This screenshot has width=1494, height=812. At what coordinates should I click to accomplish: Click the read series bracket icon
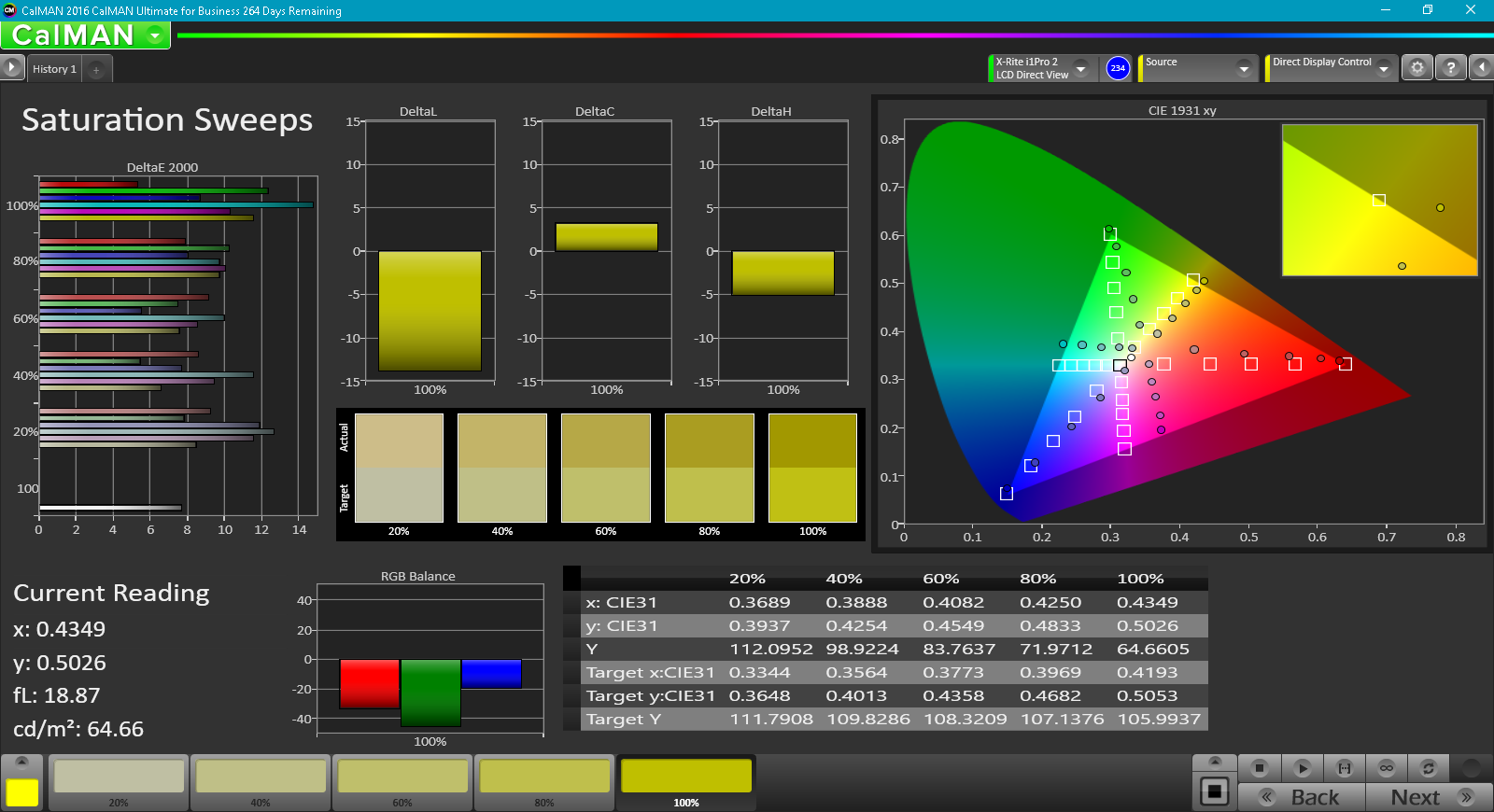coord(1345,768)
